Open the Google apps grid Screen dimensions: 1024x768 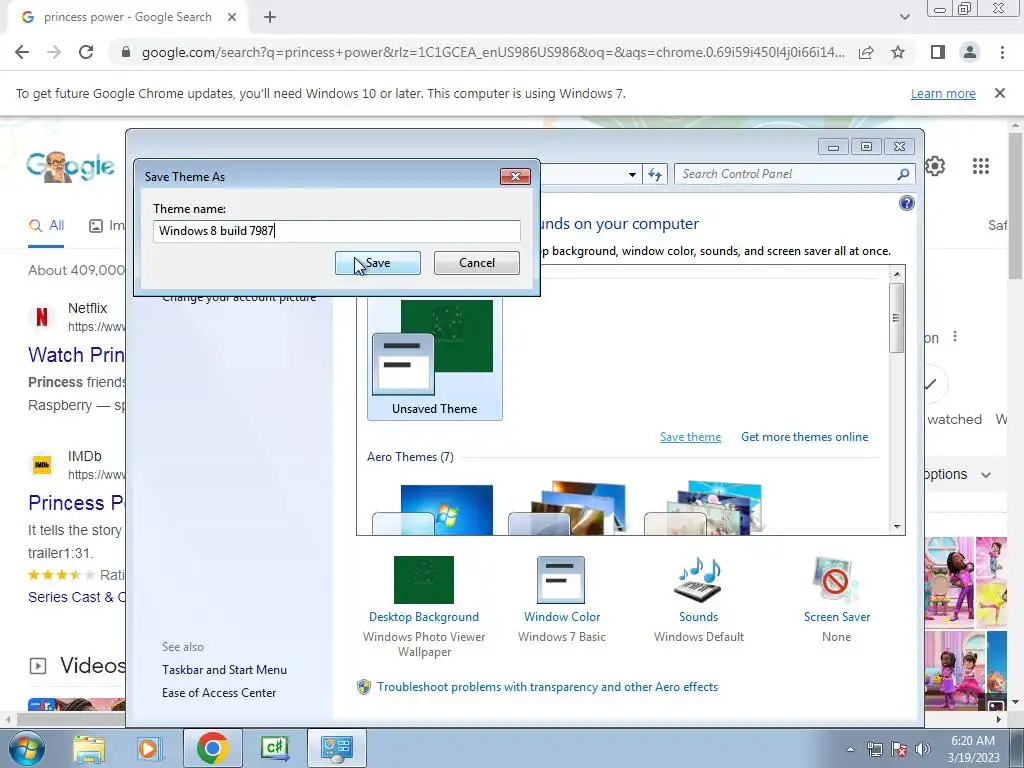(x=980, y=166)
